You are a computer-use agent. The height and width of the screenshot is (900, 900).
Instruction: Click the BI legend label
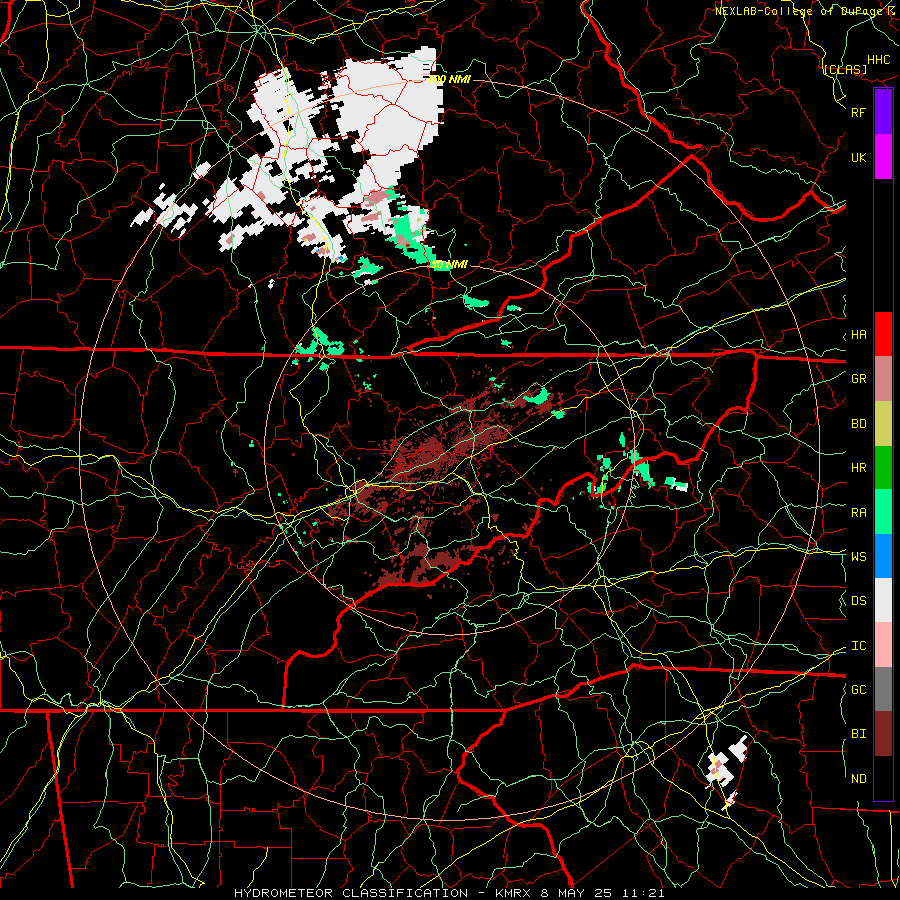click(858, 734)
